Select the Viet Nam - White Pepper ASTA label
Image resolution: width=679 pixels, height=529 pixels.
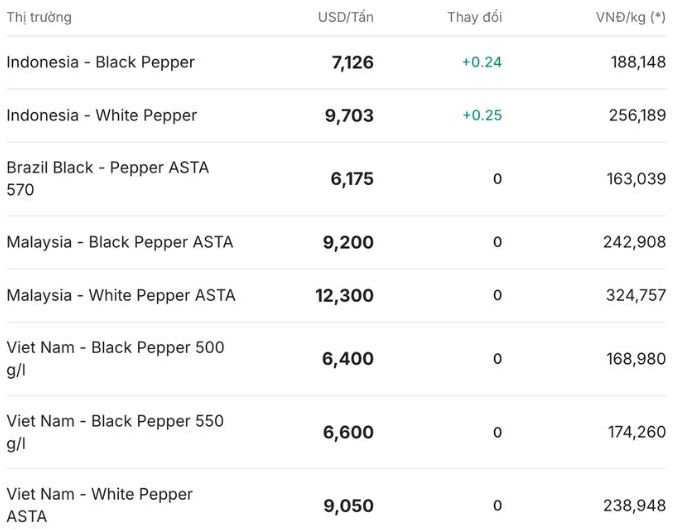click(x=99, y=504)
